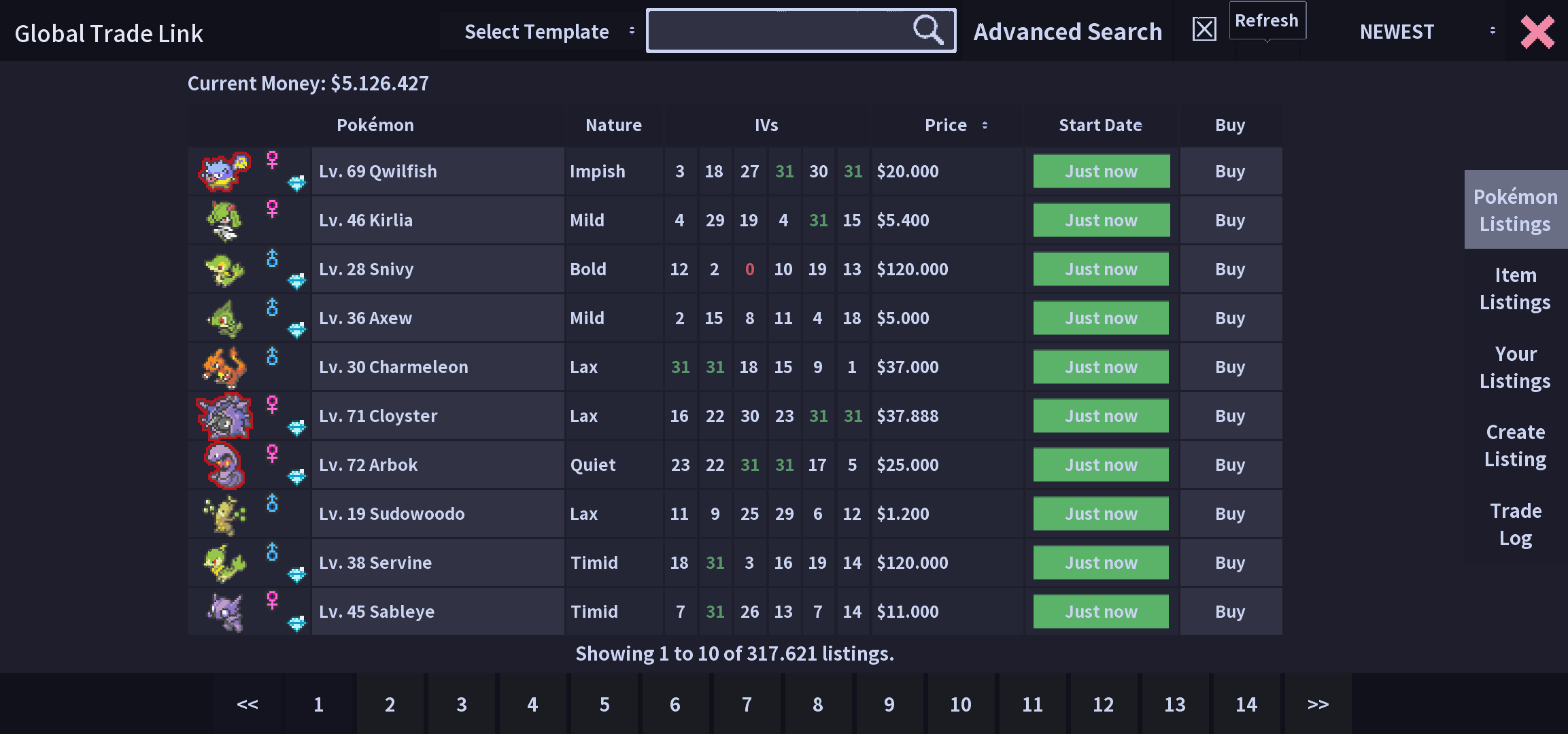Switch to Item Listings tab
This screenshot has height=734, width=1568.
(1516, 288)
